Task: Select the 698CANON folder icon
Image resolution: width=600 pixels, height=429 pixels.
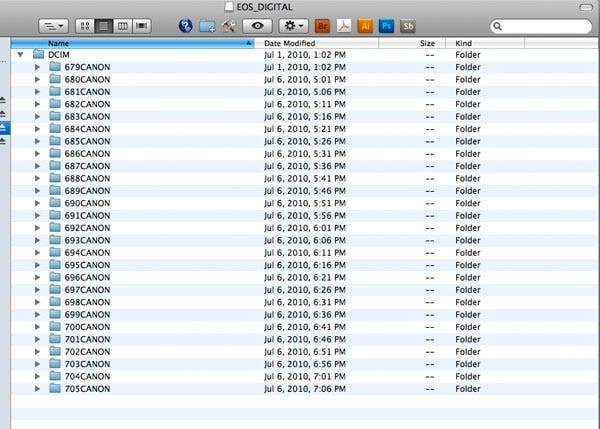Action: coord(55,302)
